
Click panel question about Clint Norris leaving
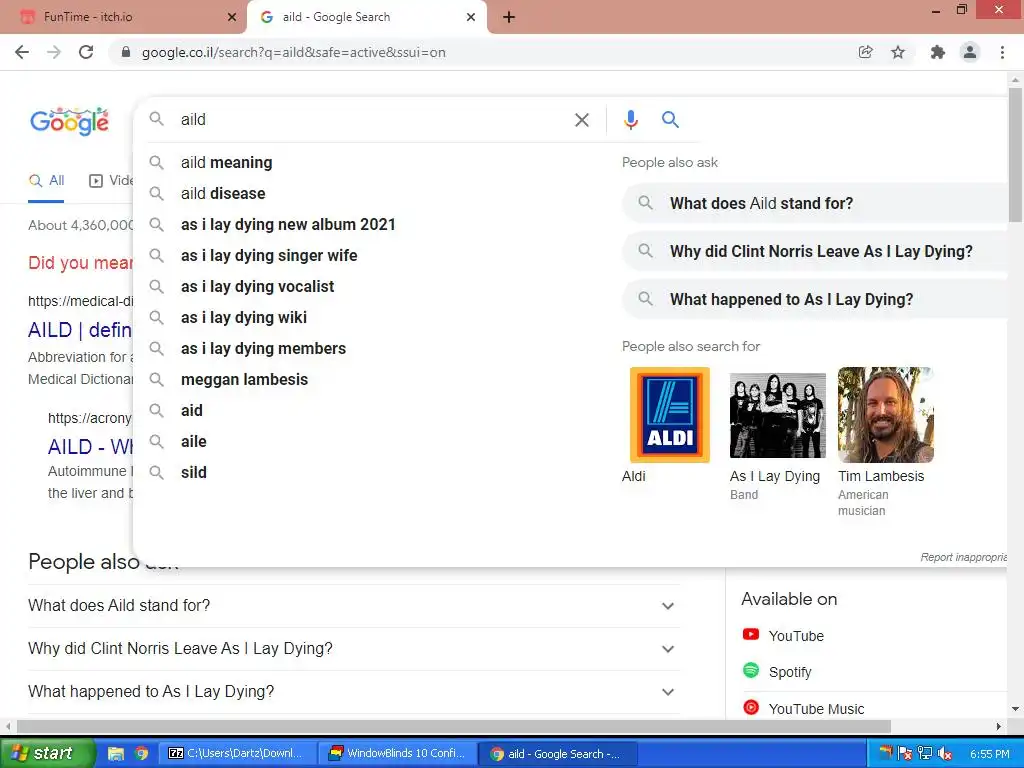tap(814, 251)
